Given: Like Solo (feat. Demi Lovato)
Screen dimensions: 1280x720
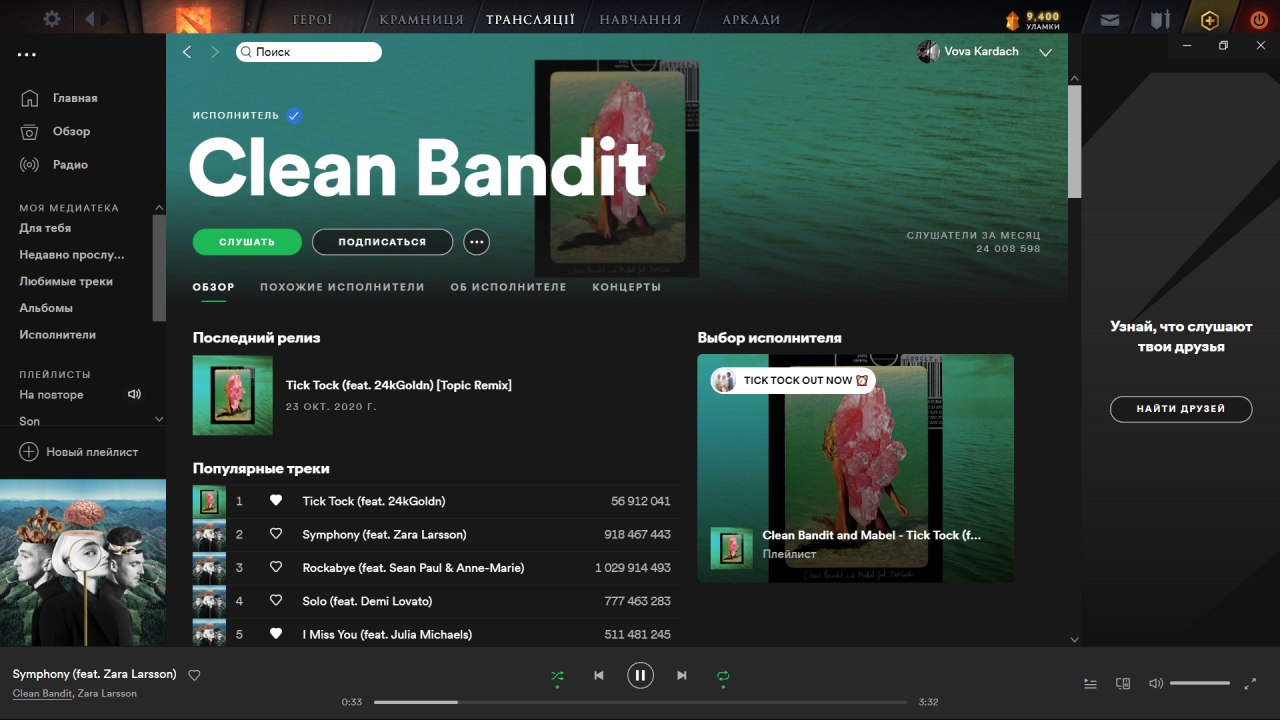Looking at the screenshot, I should 276,601.
